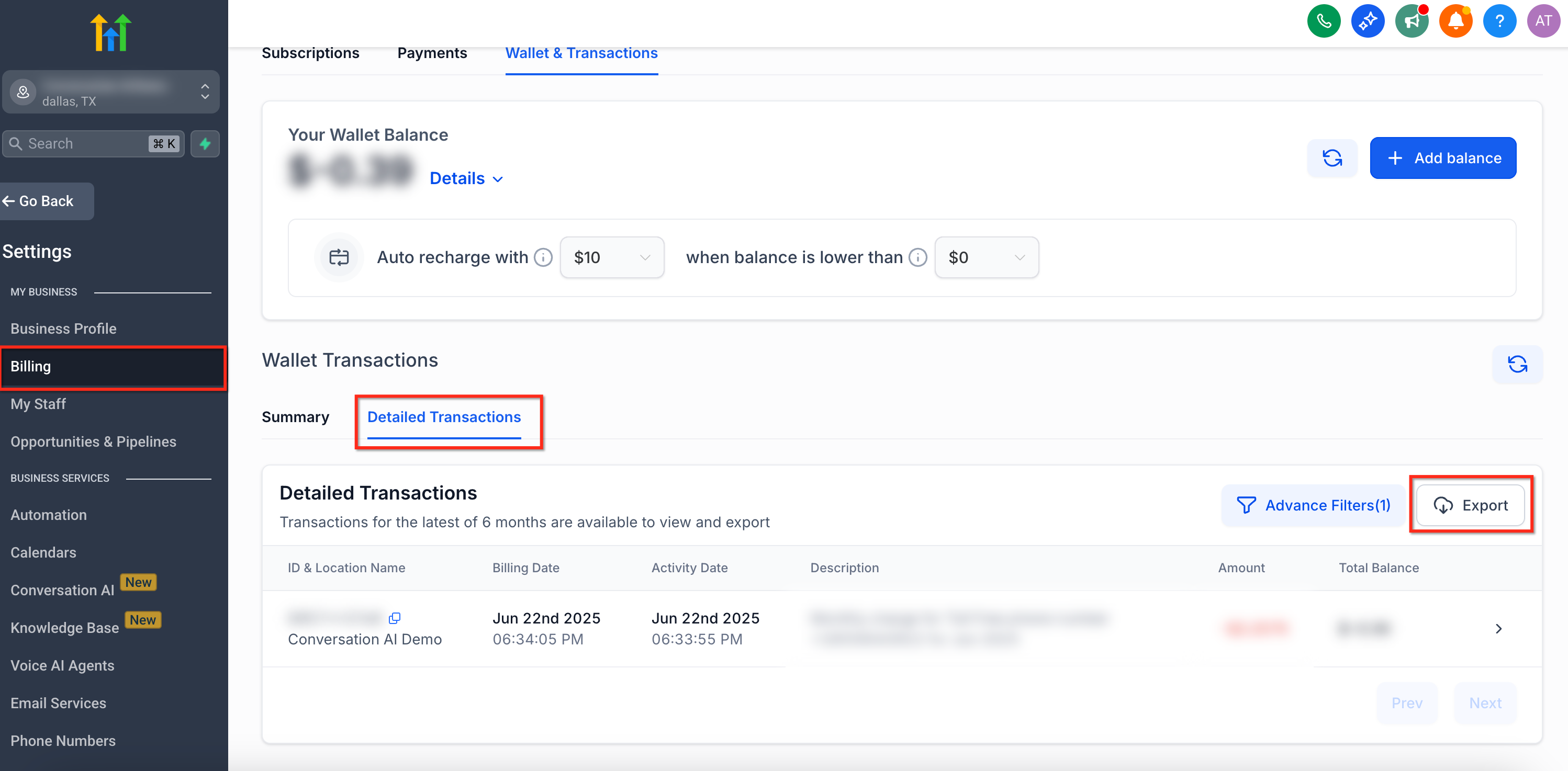Image resolution: width=1568 pixels, height=771 pixels.
Task: Open the orange notifications bell
Action: (1455, 21)
